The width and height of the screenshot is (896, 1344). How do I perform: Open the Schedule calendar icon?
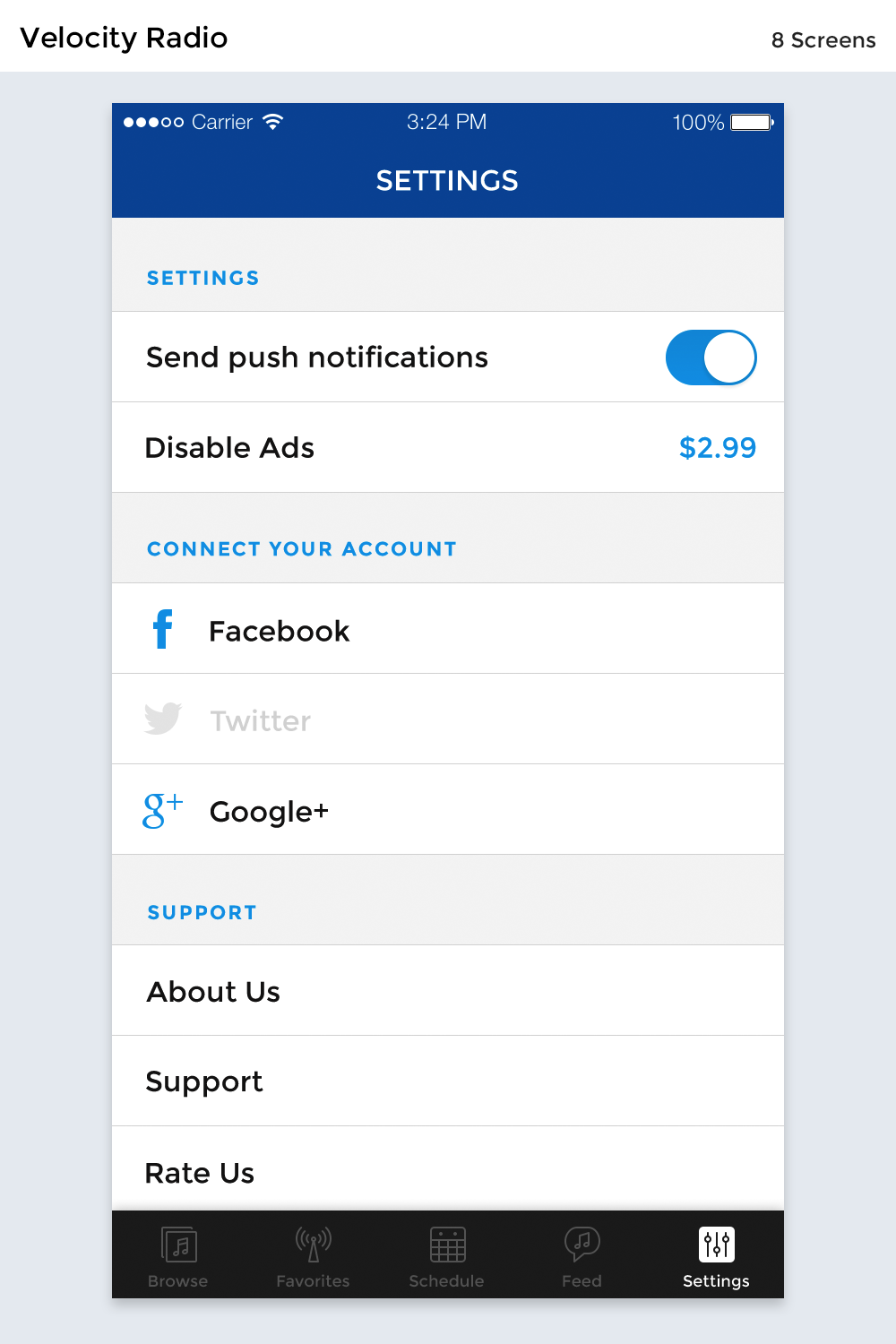(x=448, y=1245)
